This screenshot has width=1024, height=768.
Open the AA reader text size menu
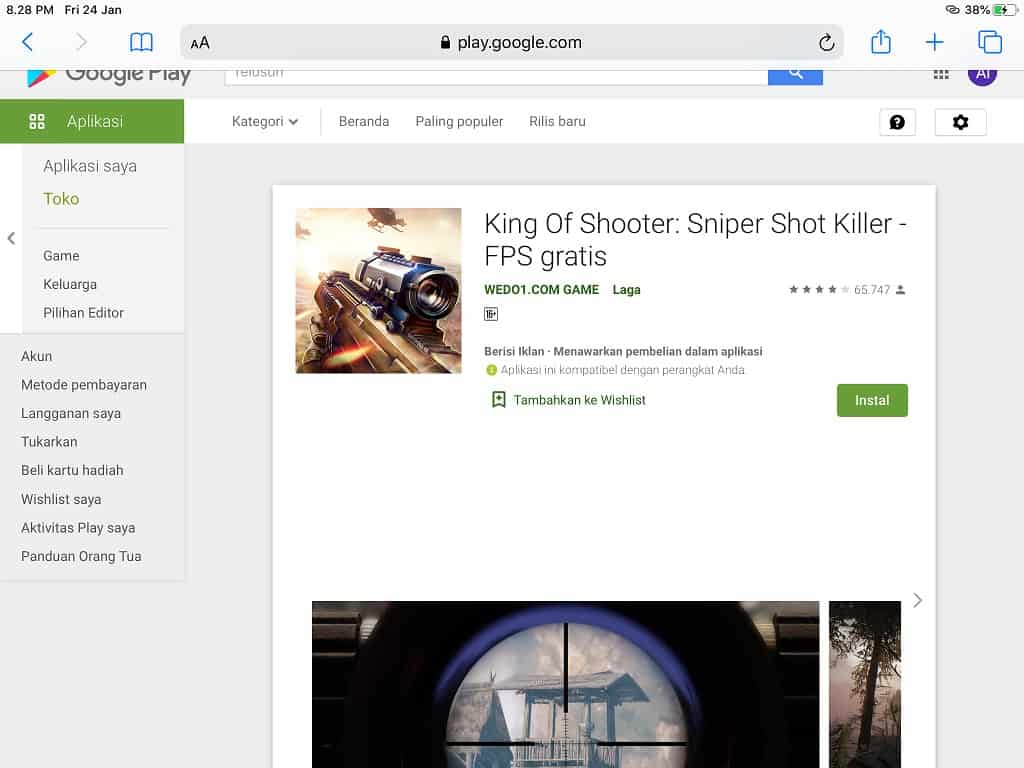[x=200, y=43]
